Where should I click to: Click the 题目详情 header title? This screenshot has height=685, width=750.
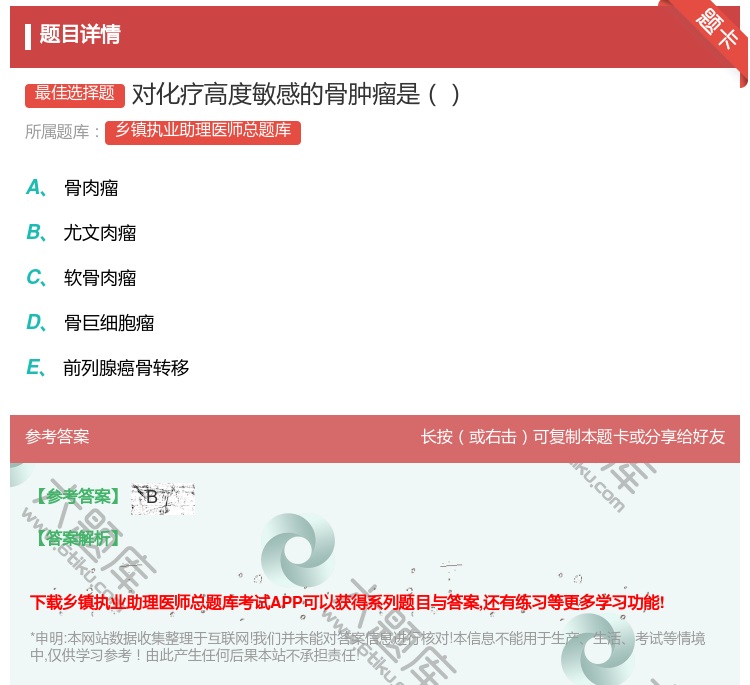(x=80, y=34)
